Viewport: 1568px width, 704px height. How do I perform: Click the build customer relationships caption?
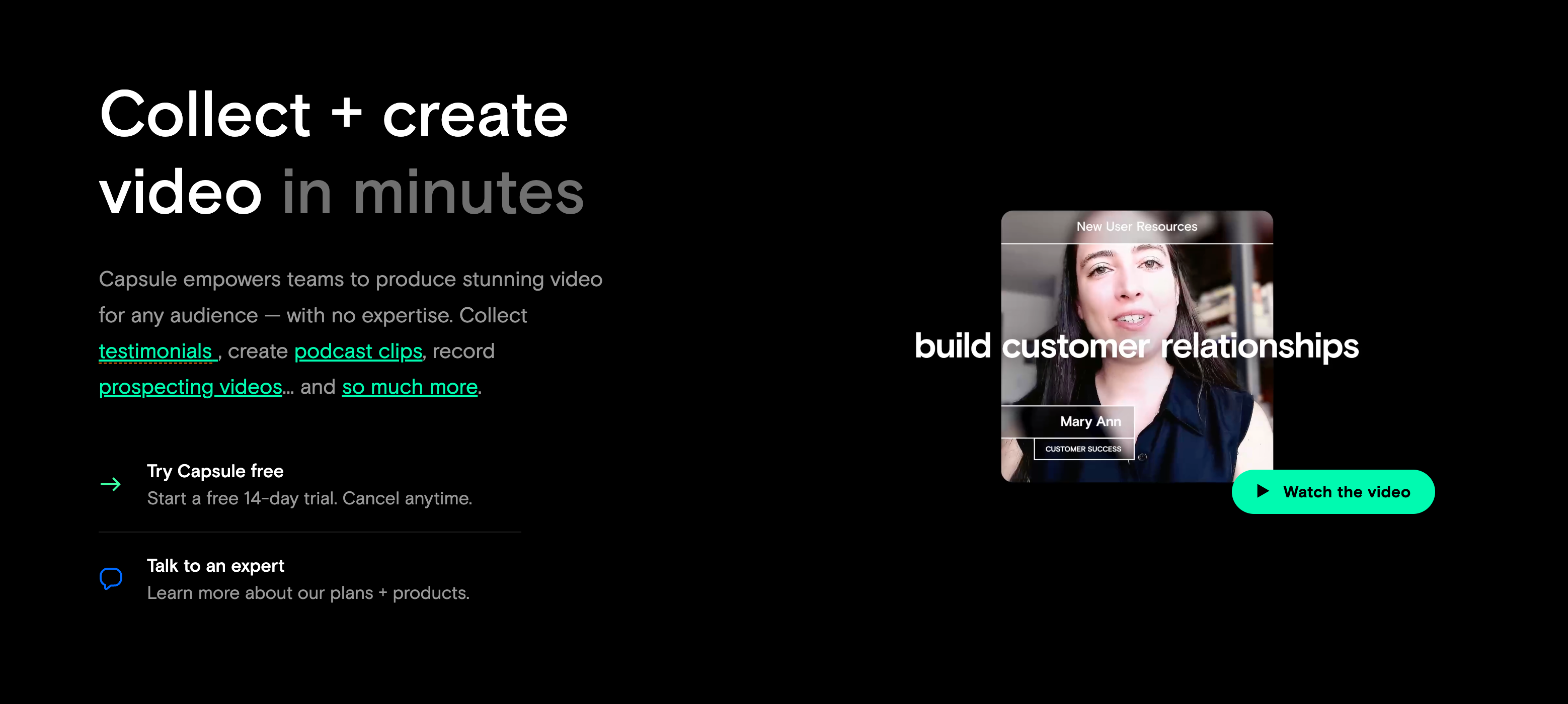(1136, 345)
